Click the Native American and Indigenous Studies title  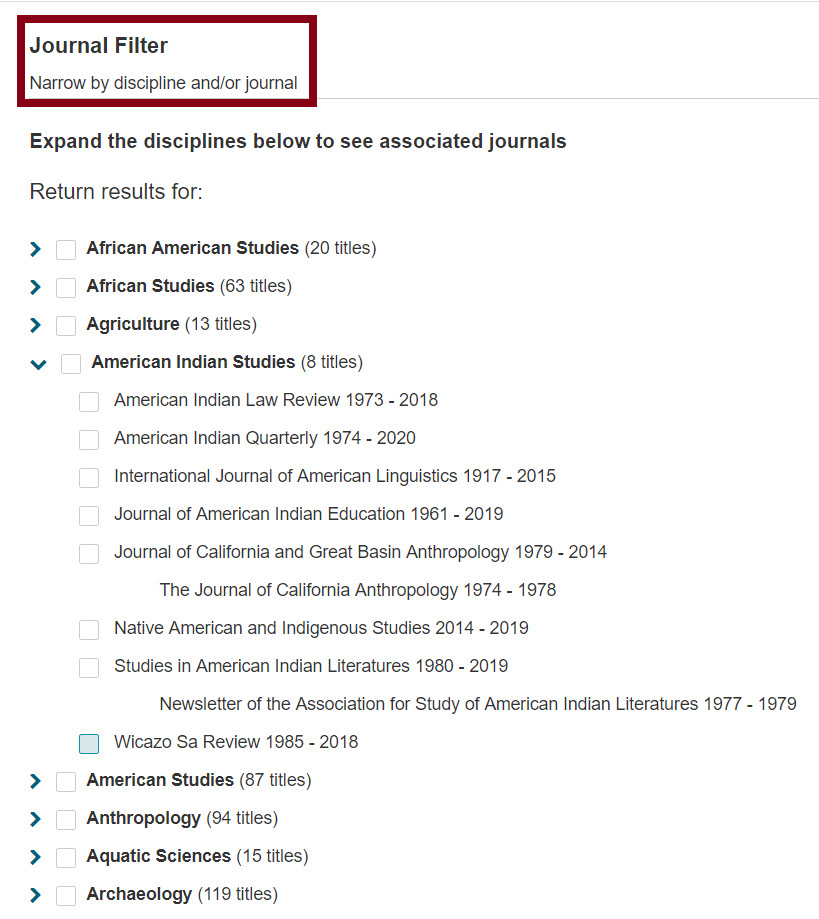pyautogui.click(x=273, y=628)
